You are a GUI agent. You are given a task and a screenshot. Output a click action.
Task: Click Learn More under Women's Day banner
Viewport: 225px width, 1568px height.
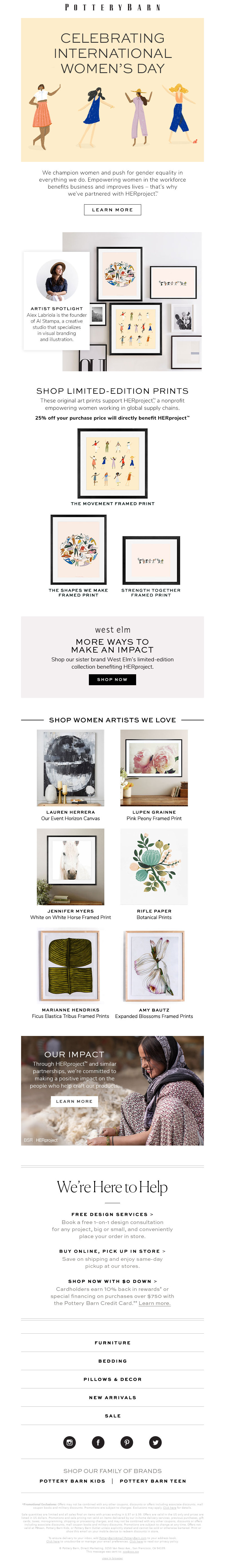coord(112,209)
